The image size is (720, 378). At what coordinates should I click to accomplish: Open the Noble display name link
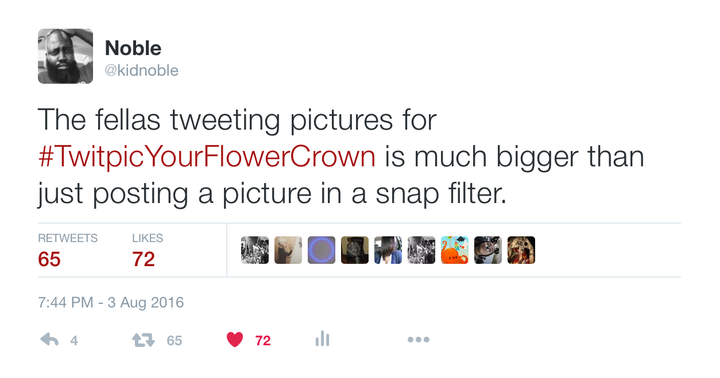133,48
